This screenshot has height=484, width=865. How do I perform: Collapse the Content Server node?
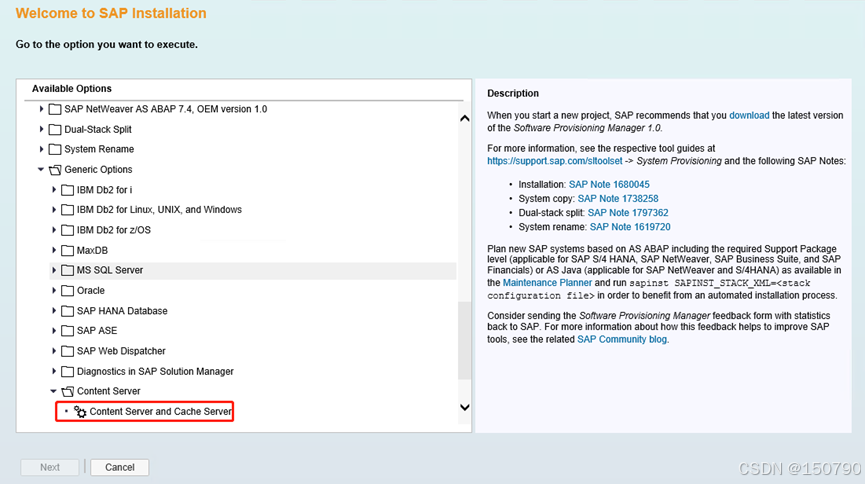tap(54, 391)
